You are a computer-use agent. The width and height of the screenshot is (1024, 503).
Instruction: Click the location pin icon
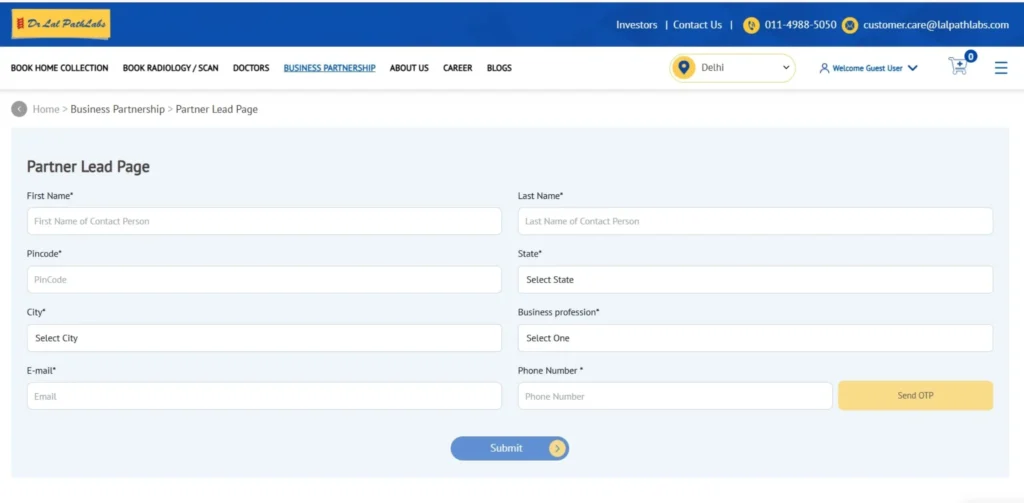pos(684,68)
